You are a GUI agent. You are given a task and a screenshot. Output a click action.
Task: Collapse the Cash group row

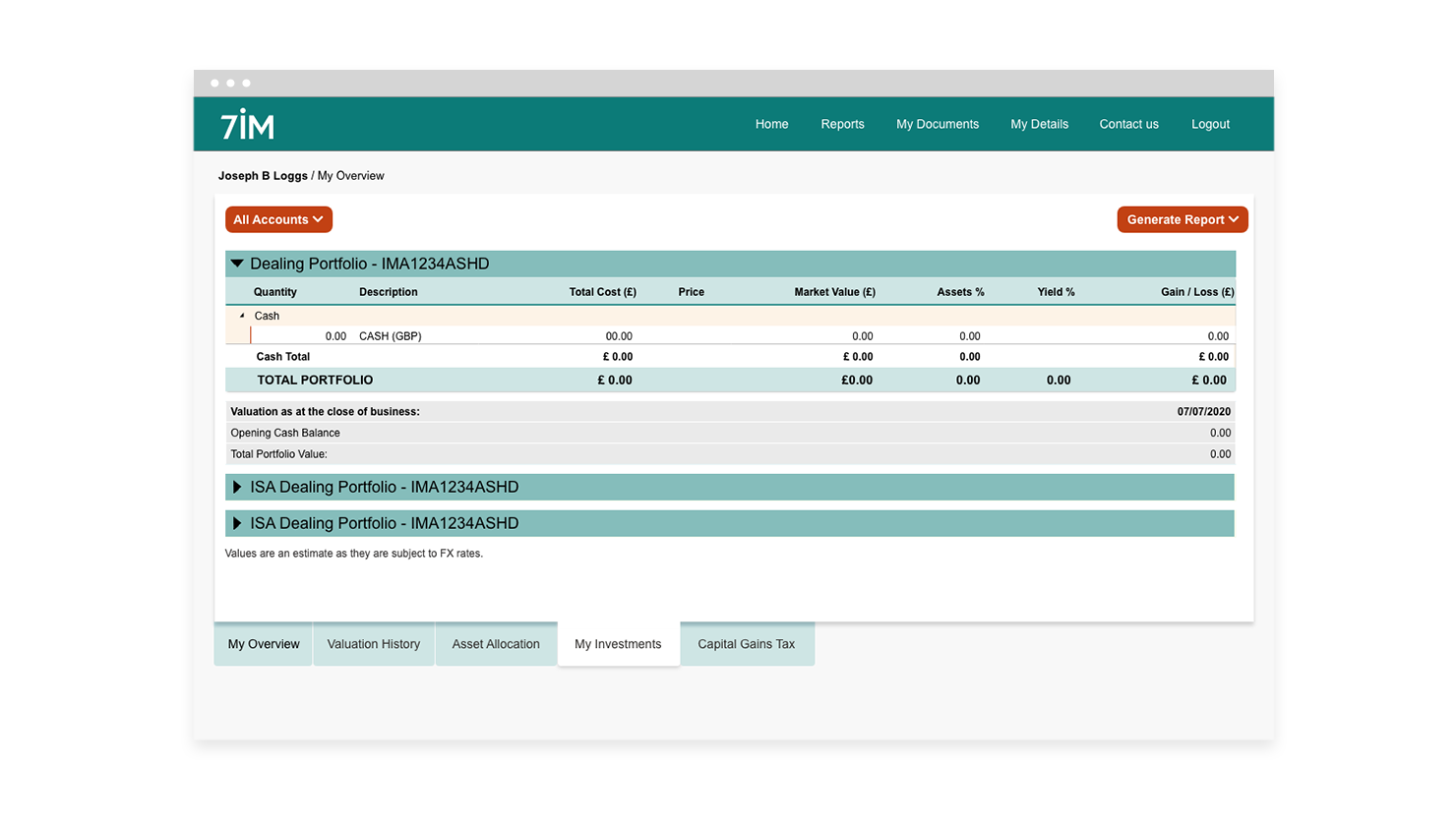point(242,316)
